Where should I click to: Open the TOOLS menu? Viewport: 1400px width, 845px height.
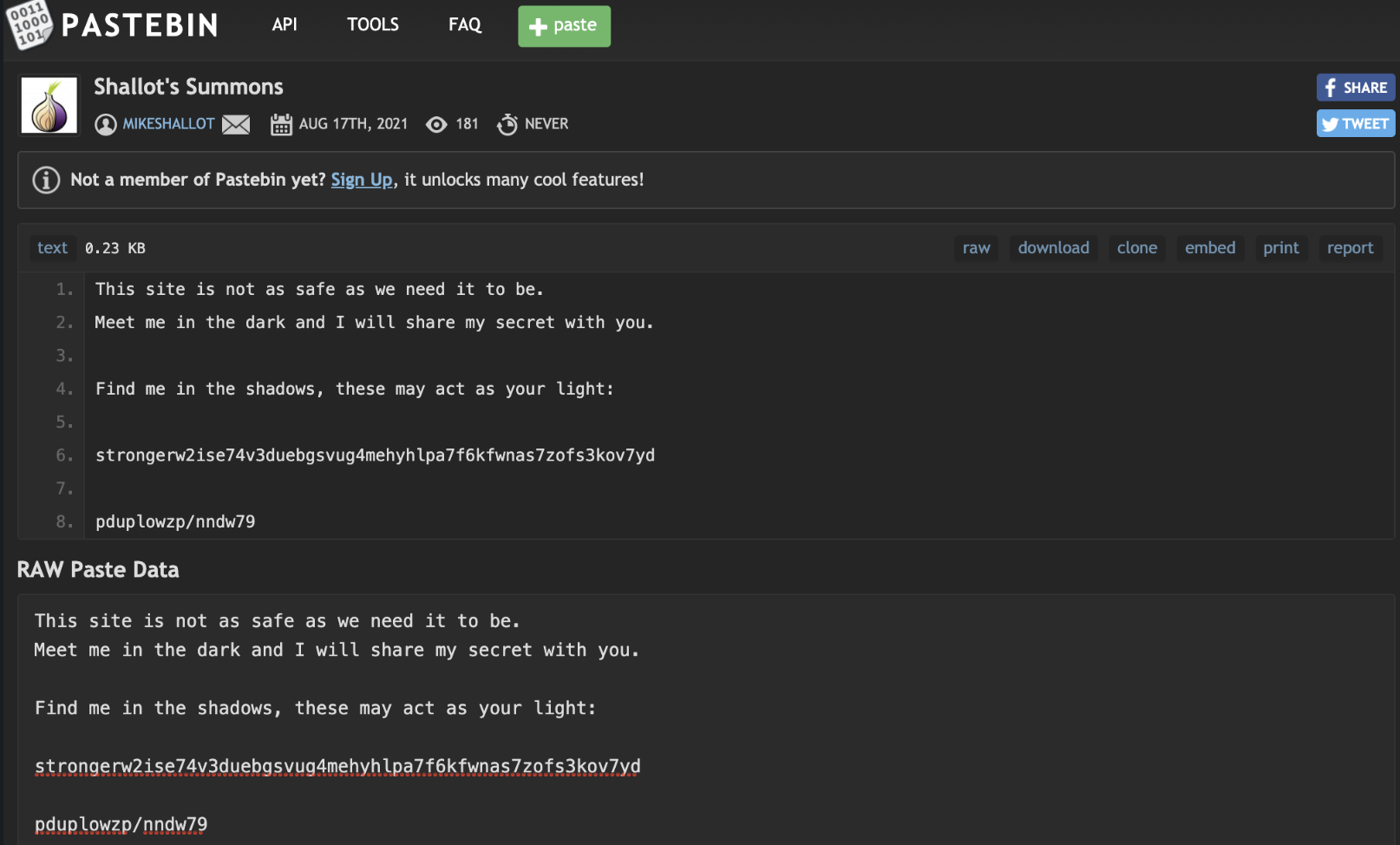(x=373, y=25)
